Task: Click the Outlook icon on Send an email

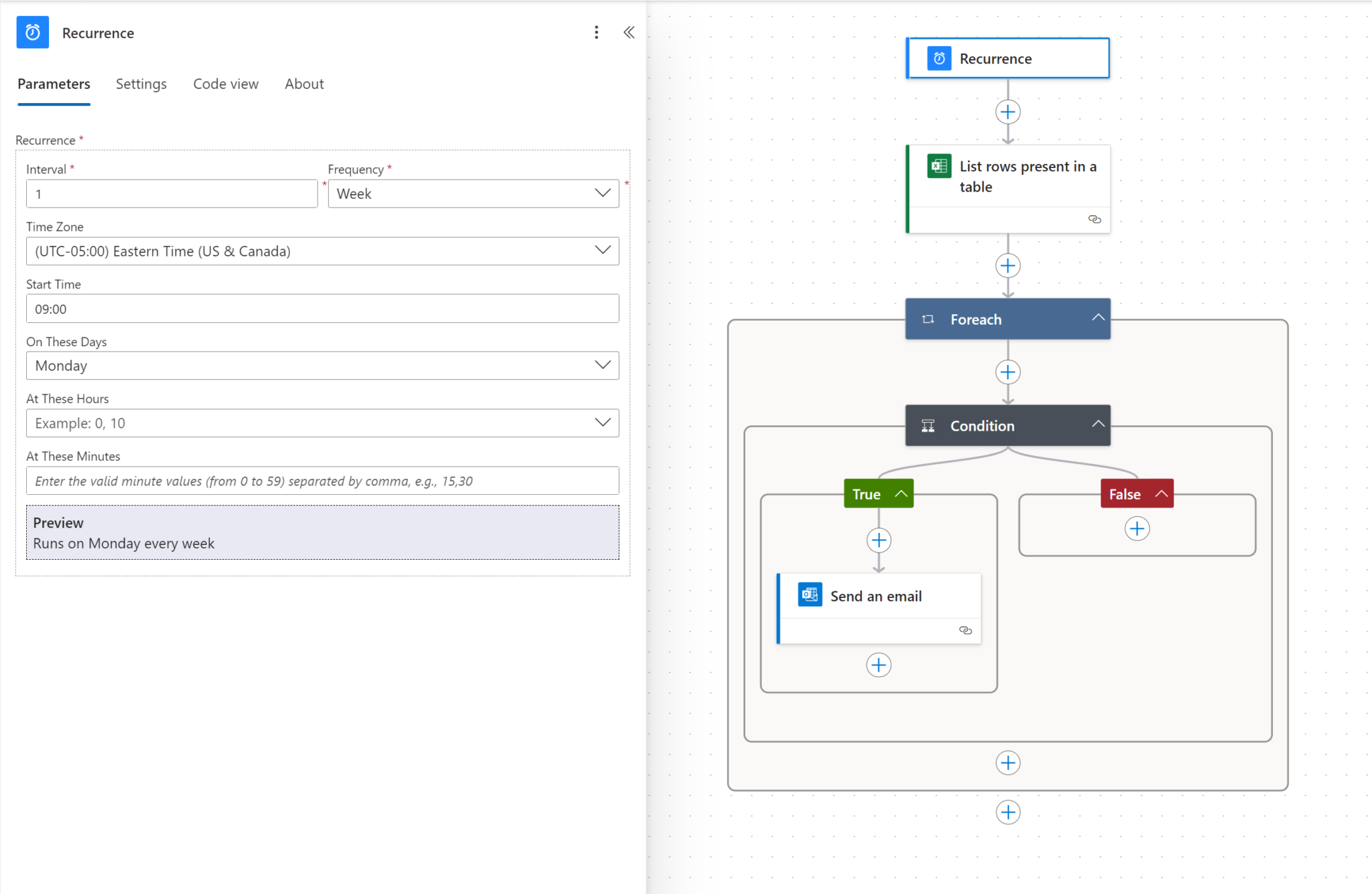Action: pyautogui.click(x=810, y=595)
